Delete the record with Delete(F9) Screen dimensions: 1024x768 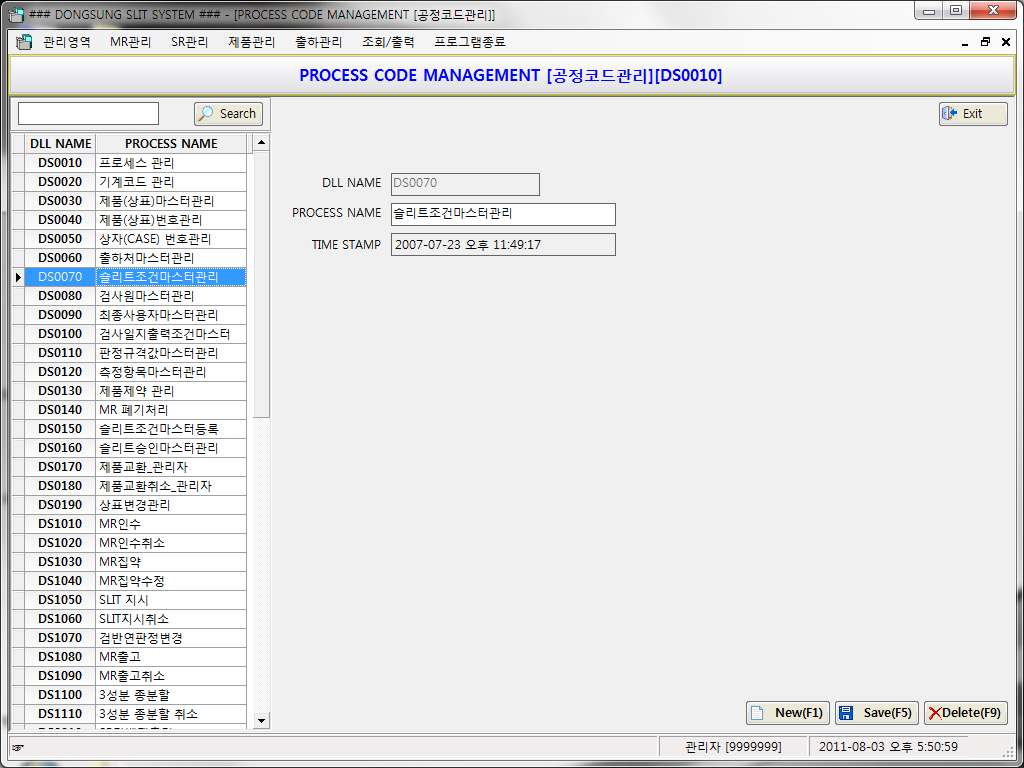click(966, 712)
